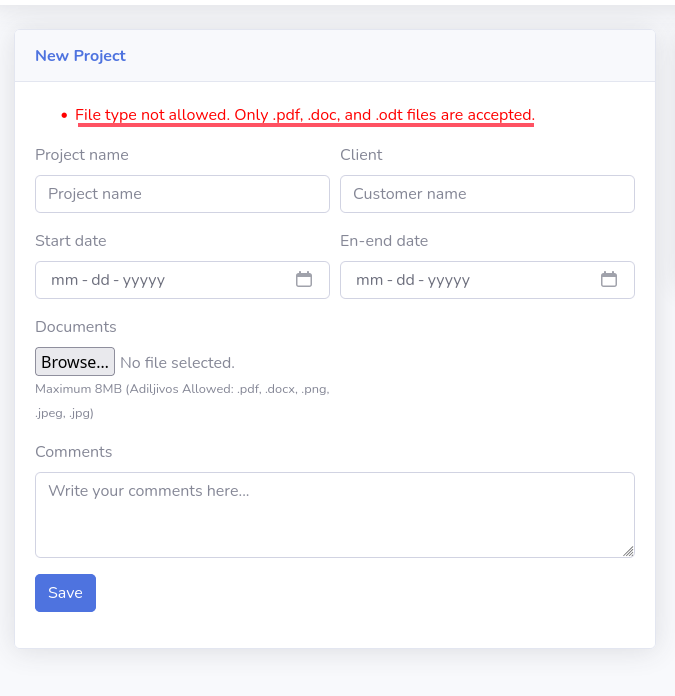Focus the Customer name text field
The width and height of the screenshot is (675, 696).
[x=487, y=194]
